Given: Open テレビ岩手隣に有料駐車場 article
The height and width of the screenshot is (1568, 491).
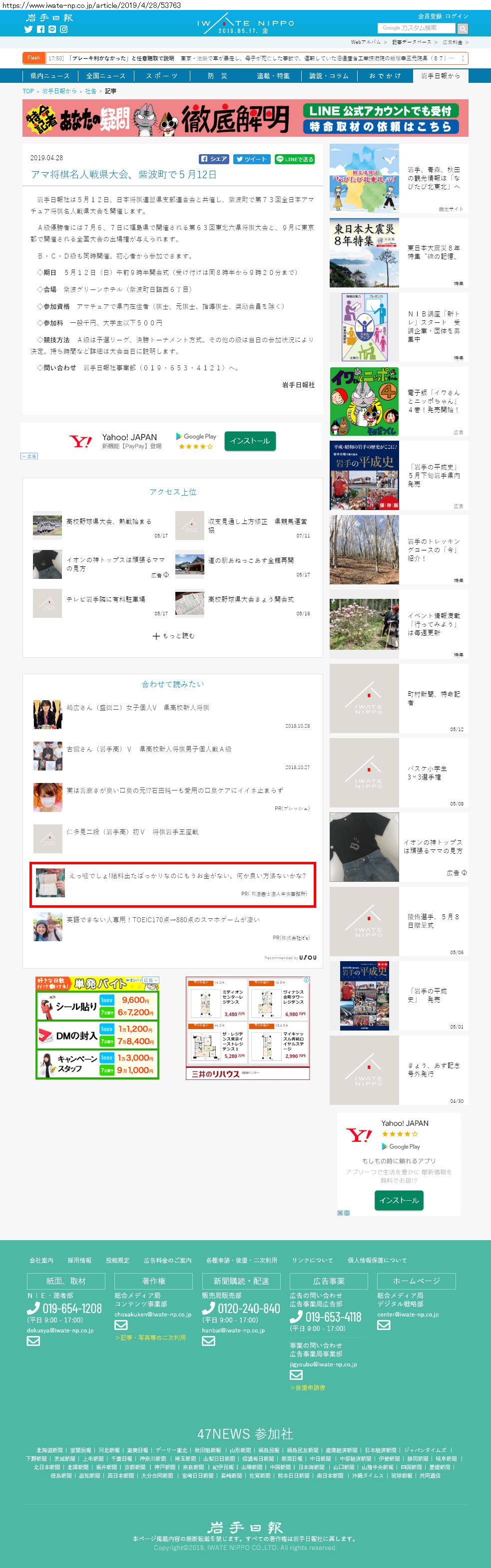Looking at the screenshot, I should coord(106,599).
